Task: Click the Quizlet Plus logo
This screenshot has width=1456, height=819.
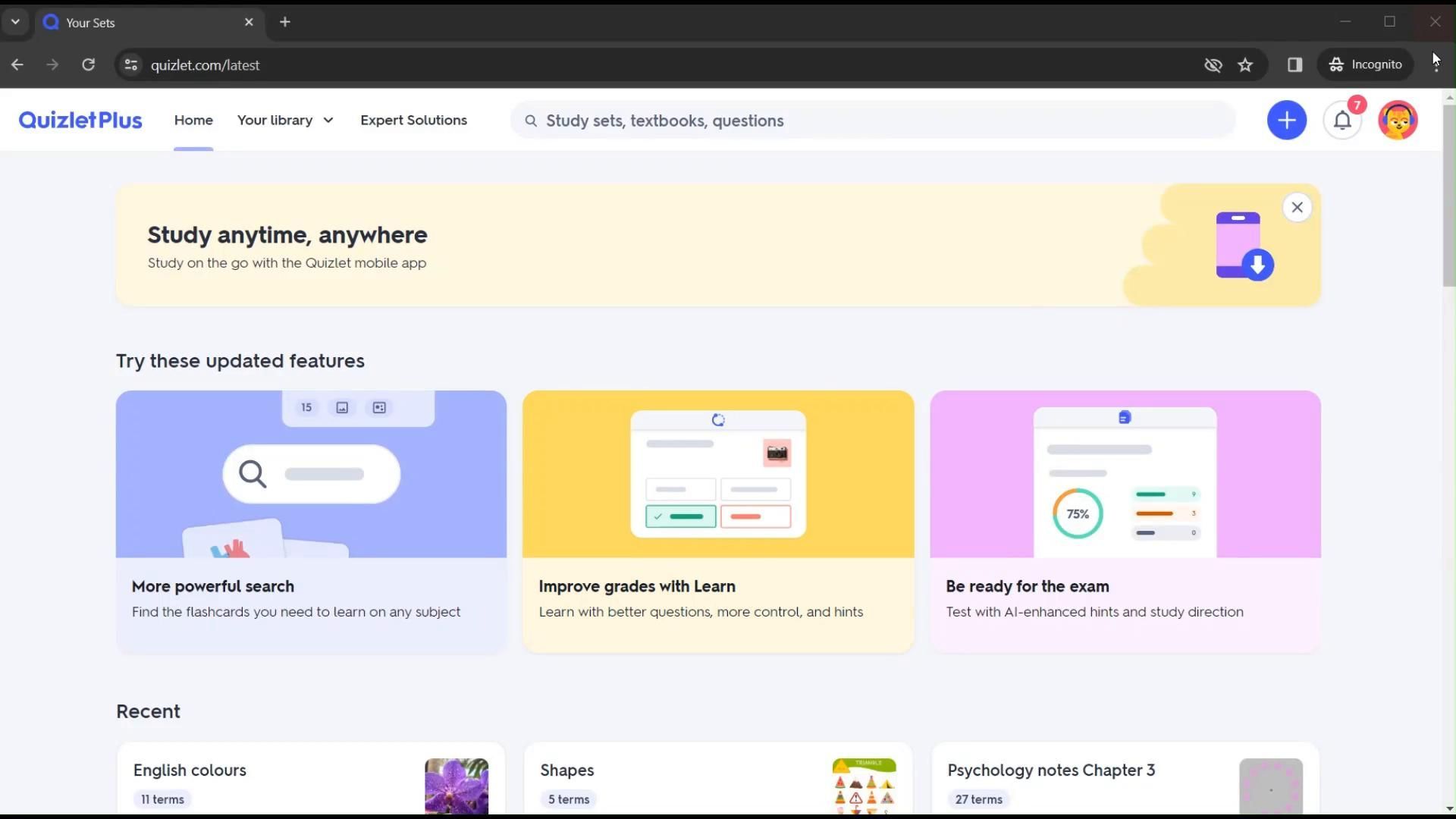Action: pyautogui.click(x=80, y=121)
